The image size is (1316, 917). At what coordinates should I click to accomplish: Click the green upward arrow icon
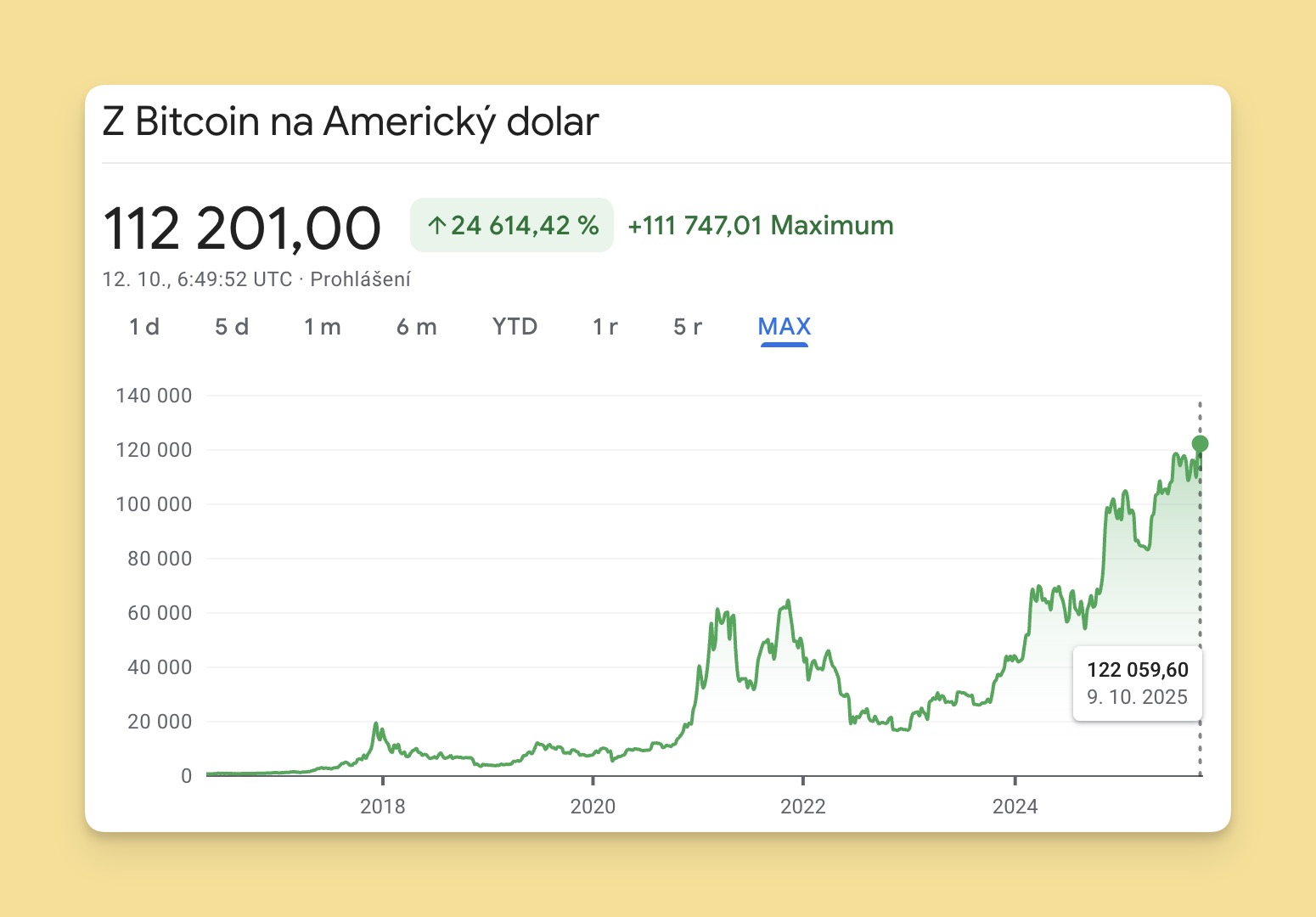point(437,226)
